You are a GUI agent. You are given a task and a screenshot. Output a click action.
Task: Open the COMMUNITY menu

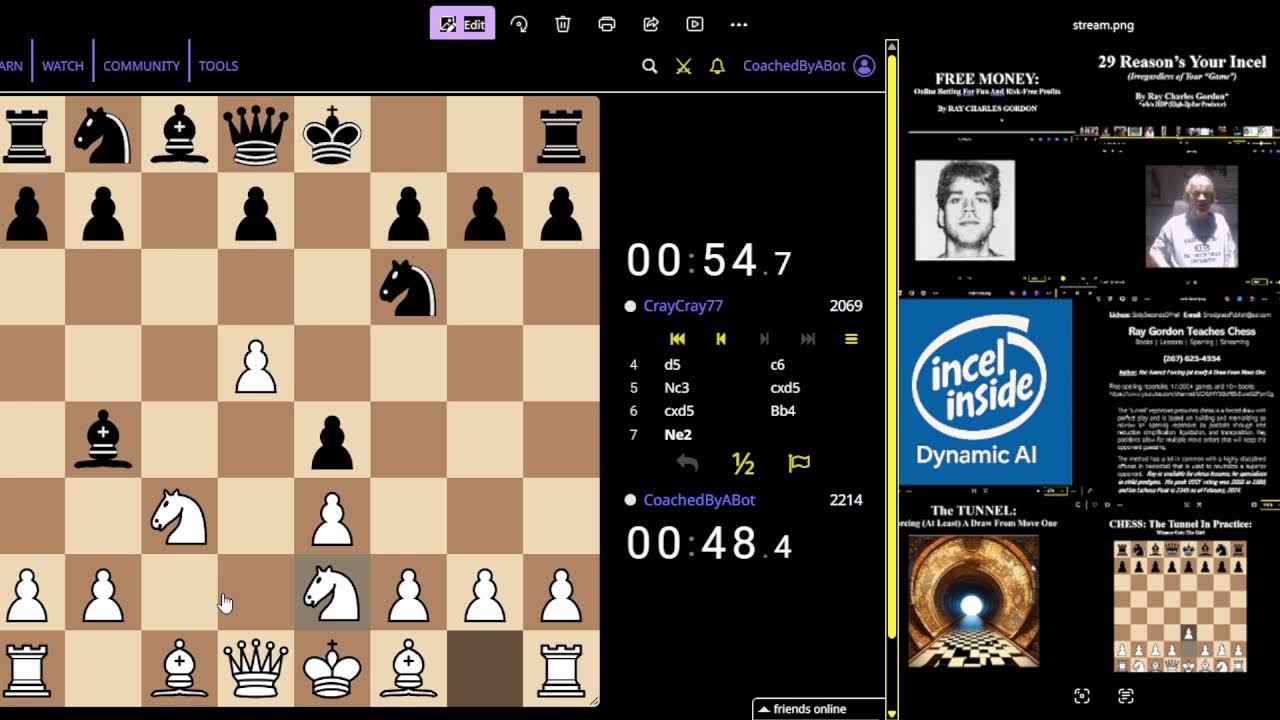(x=141, y=66)
